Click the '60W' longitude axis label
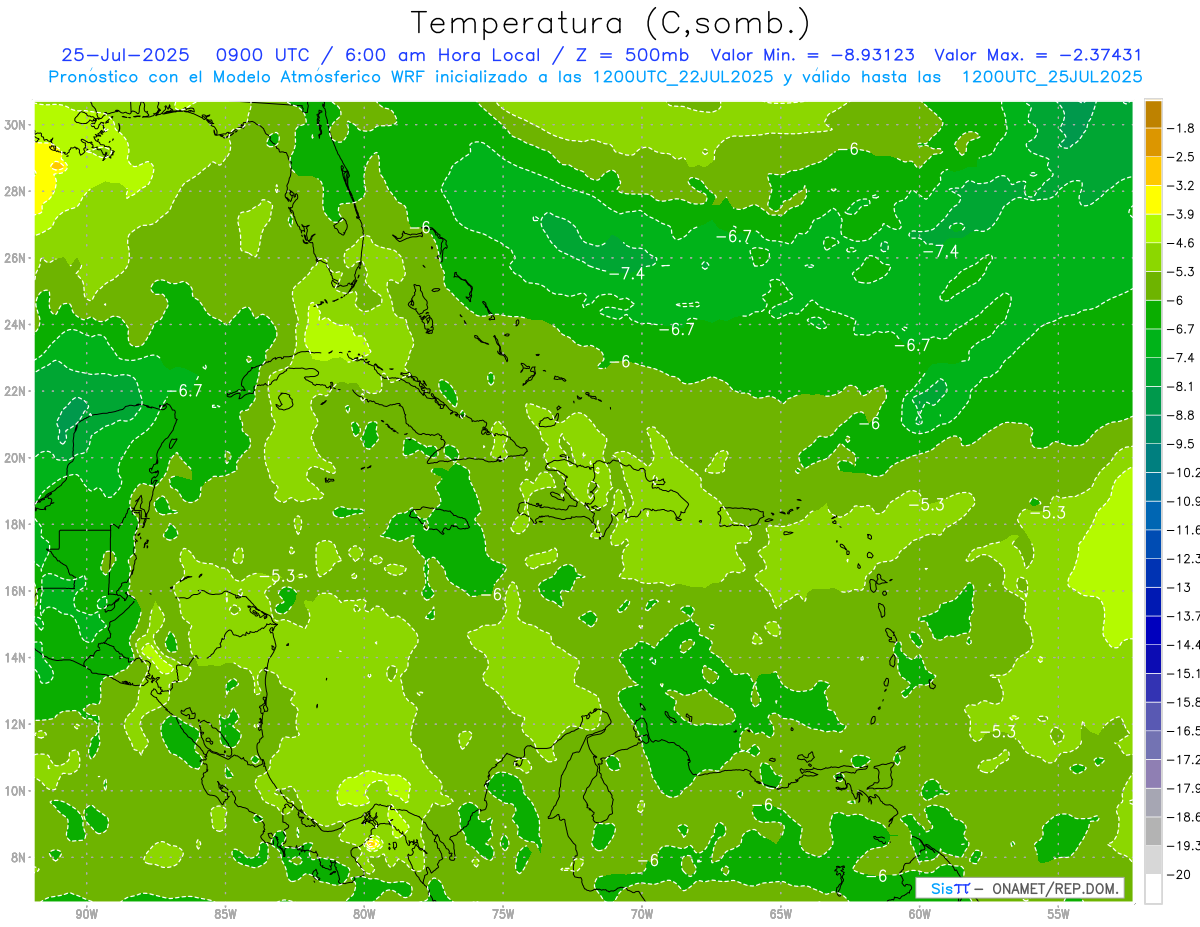 coord(919,914)
